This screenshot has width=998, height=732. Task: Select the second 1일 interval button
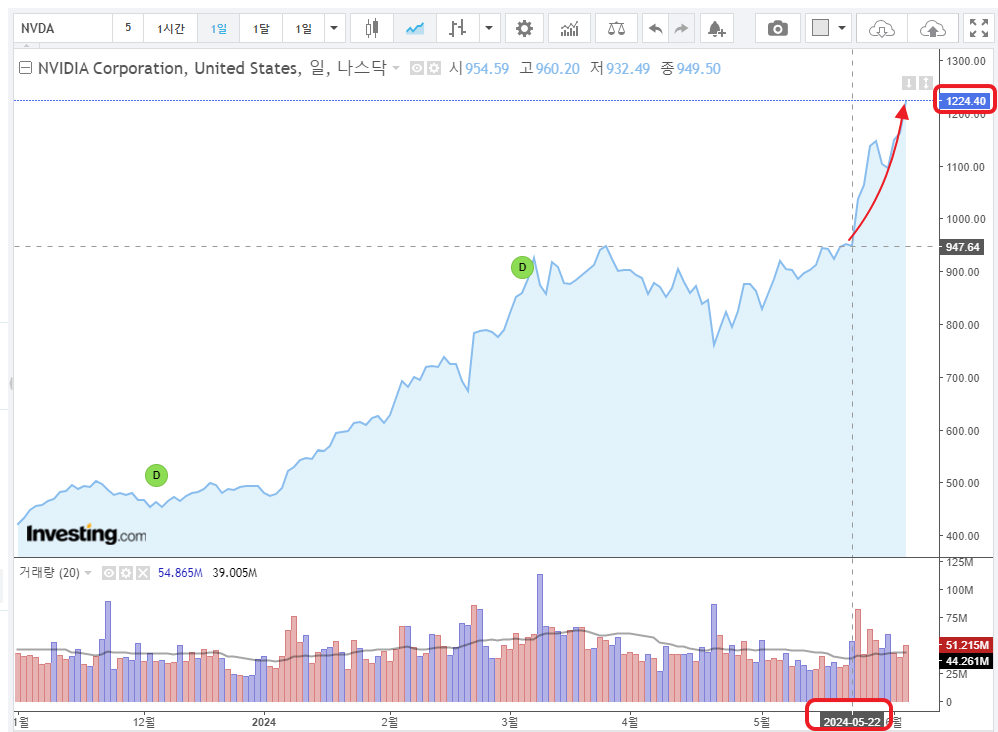[x=304, y=28]
